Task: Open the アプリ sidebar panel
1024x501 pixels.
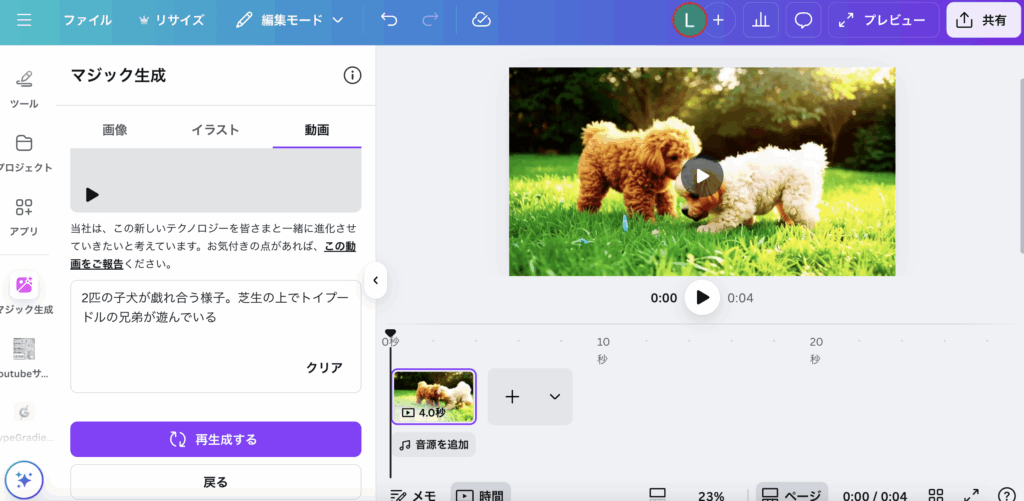Action: tap(24, 214)
